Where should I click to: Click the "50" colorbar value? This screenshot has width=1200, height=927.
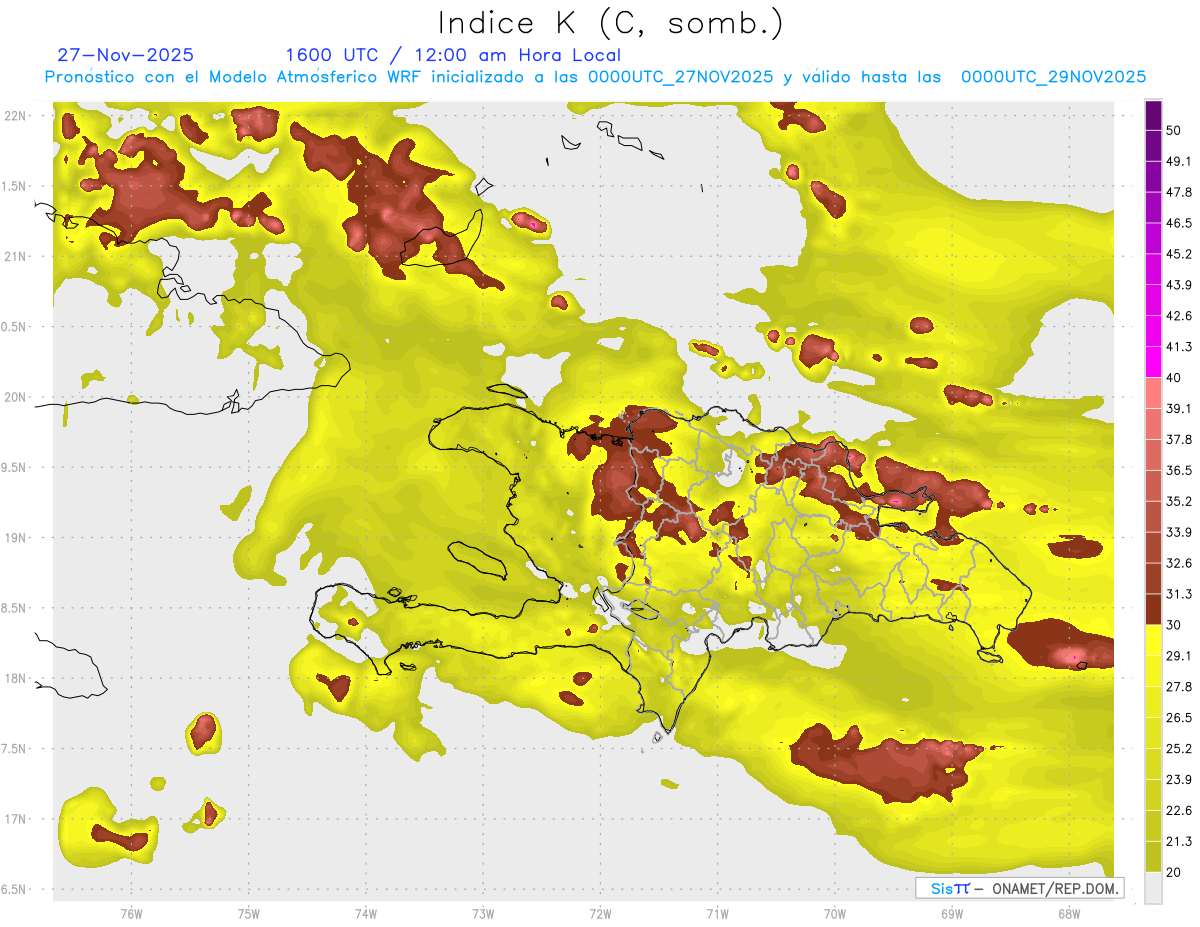[1174, 130]
